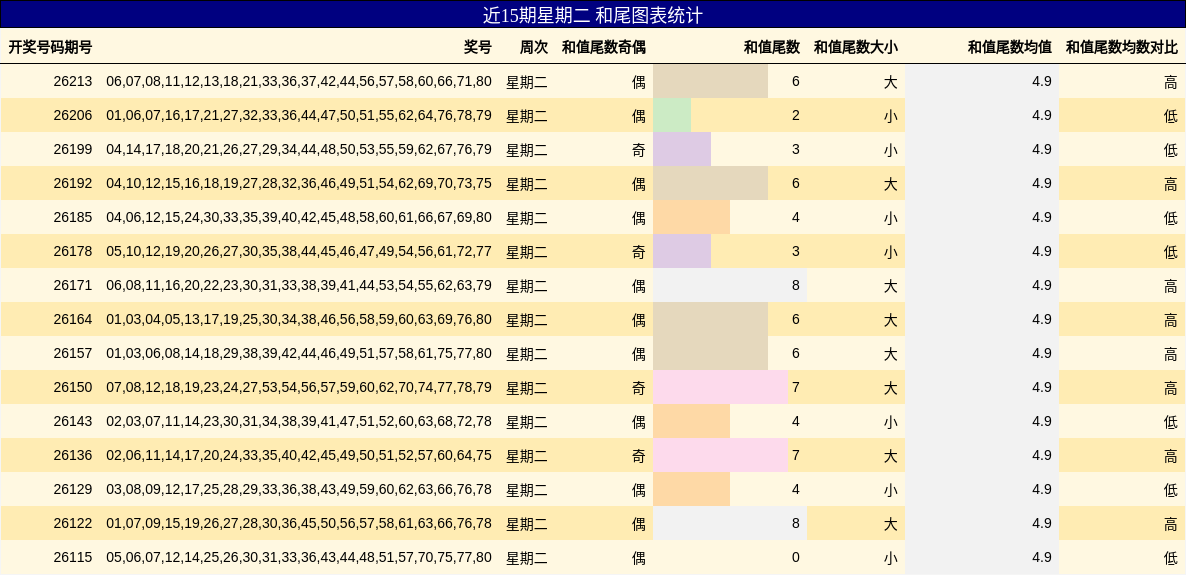1186x575 pixels.
Task: Select issue number 26192
Action: click(x=73, y=183)
